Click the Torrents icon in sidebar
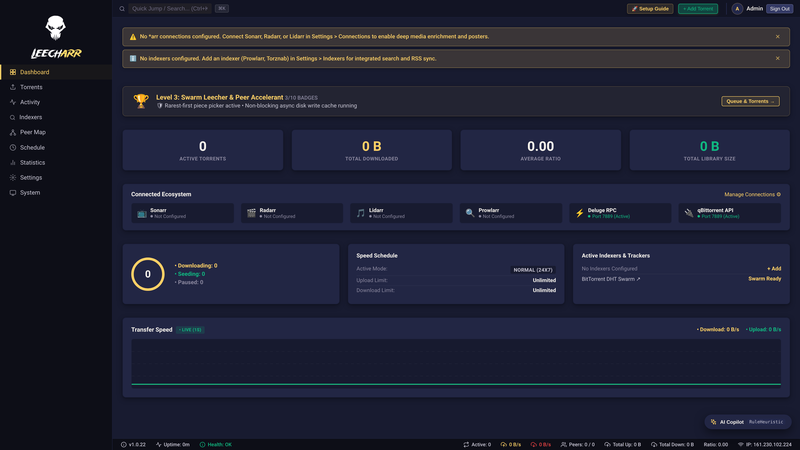Image resolution: width=800 pixels, height=450 pixels. tap(13, 87)
